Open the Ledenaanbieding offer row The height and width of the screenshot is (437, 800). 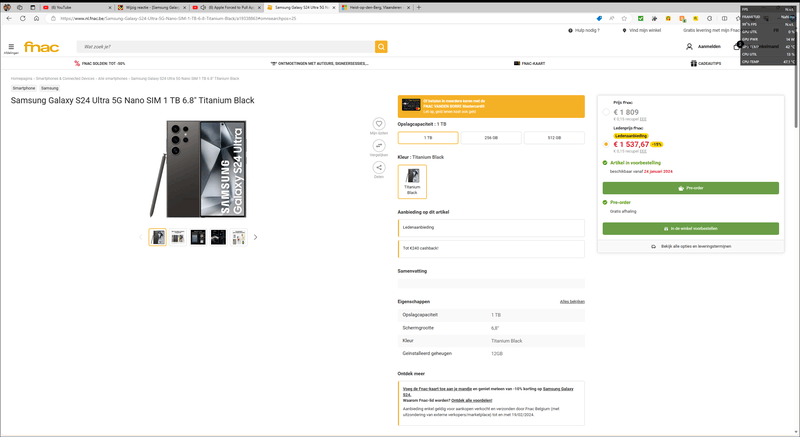[491, 227]
